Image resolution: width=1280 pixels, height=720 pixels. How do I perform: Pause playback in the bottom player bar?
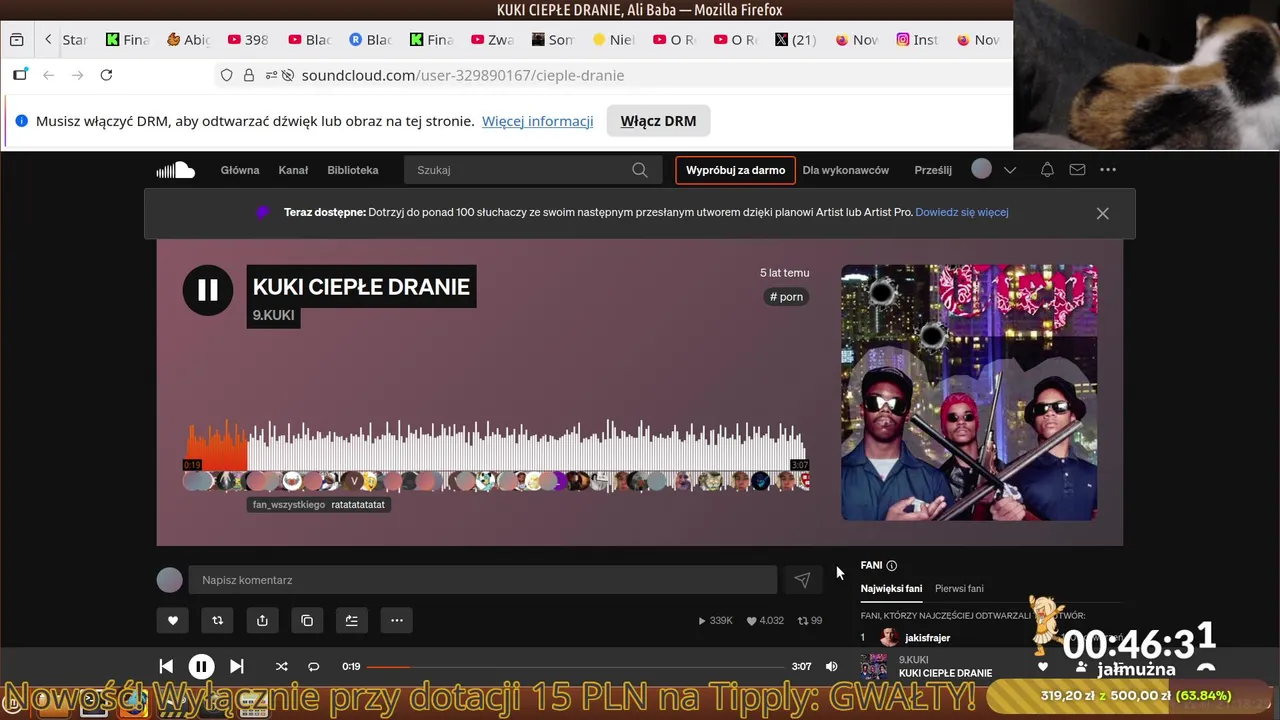pyautogui.click(x=201, y=666)
